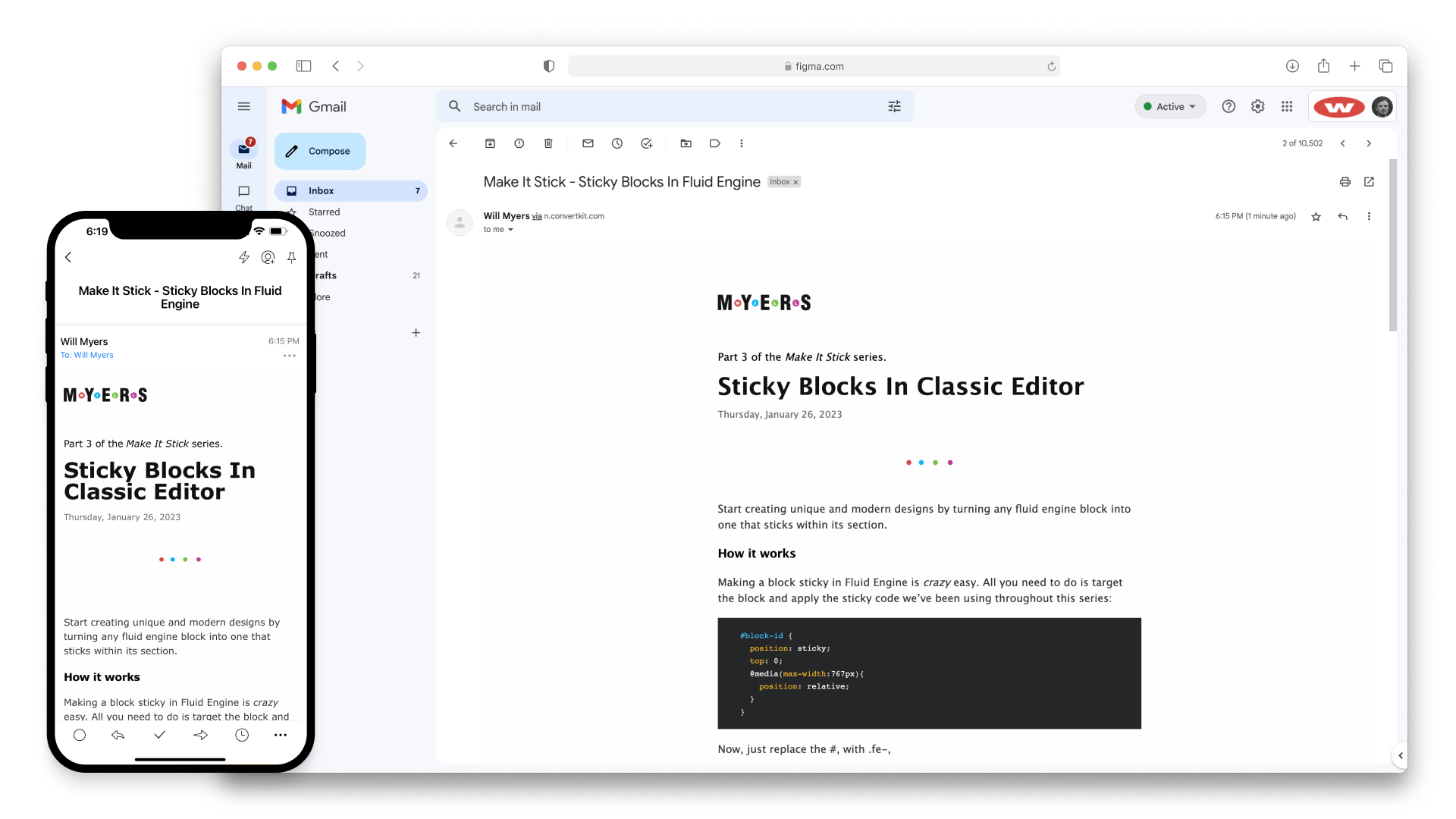Apply a label to the email
This screenshot has height=819, width=1456.
714,143
